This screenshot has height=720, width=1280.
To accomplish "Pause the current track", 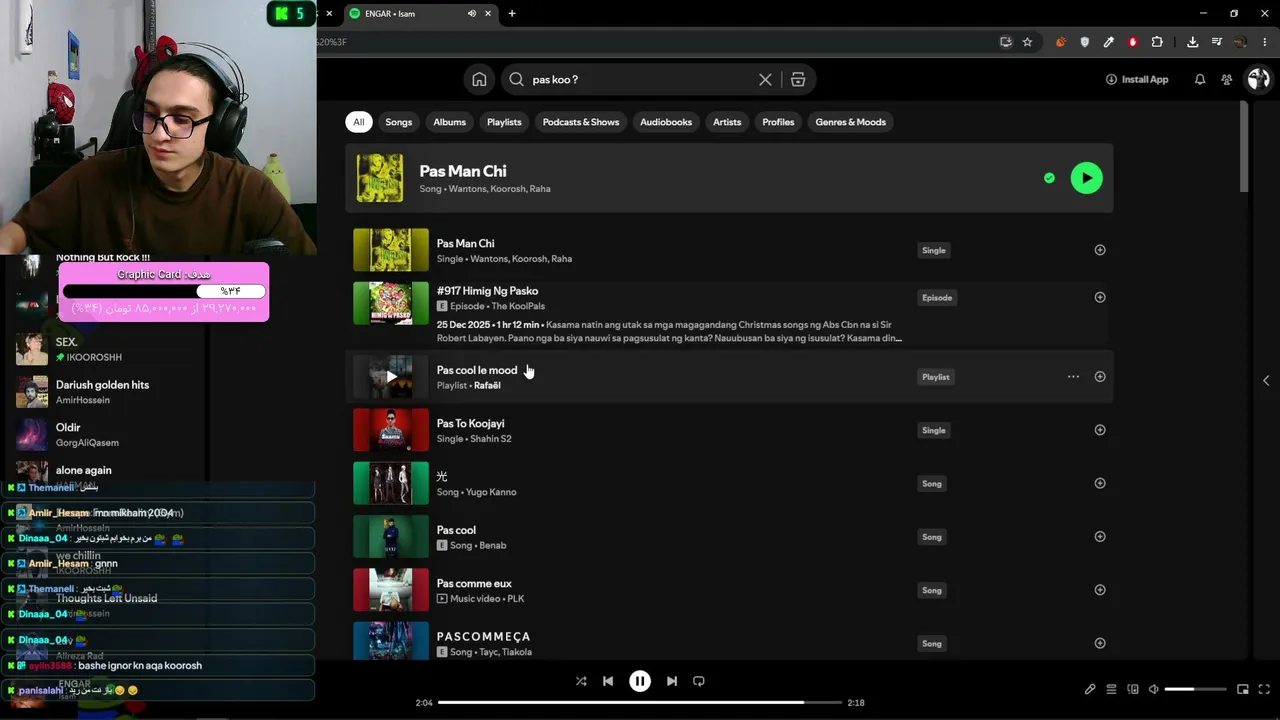I will tap(640, 681).
